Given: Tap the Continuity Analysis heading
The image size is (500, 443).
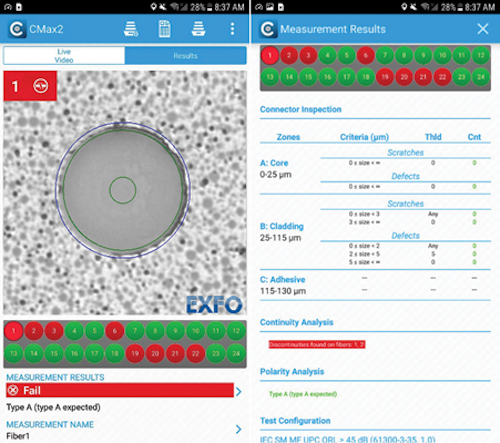Looking at the screenshot, I should (297, 322).
